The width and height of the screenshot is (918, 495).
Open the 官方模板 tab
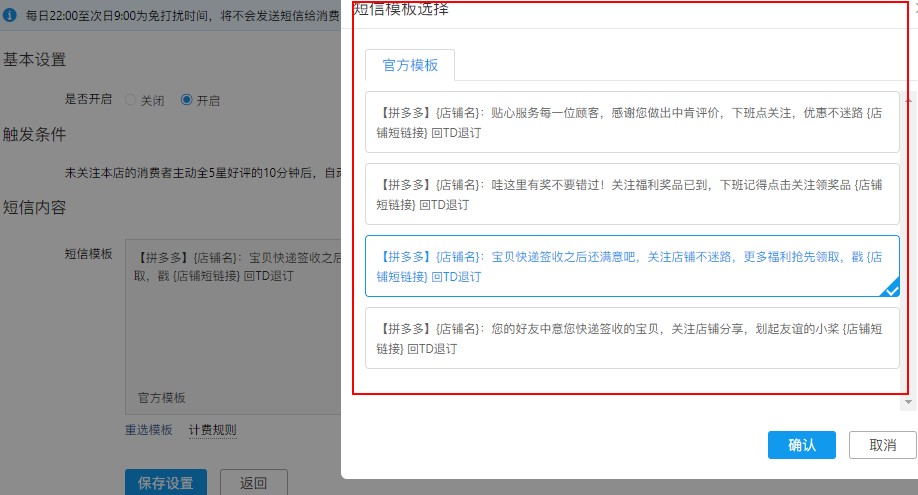[410, 65]
